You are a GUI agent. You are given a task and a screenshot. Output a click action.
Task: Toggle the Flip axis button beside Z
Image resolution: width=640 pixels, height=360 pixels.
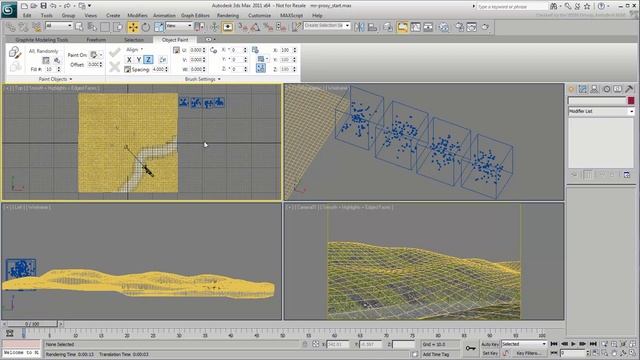point(162,60)
